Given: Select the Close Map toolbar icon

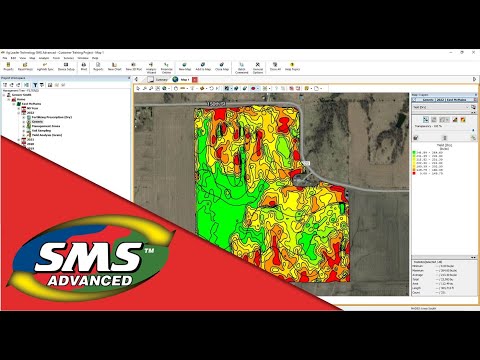Looking at the screenshot, I should pyautogui.click(x=222, y=66).
